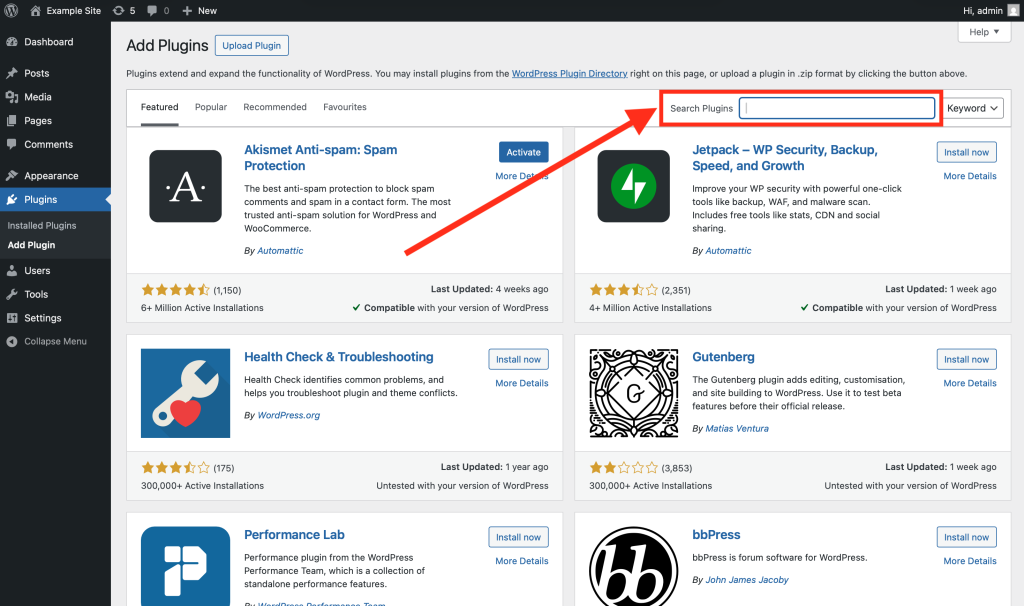The height and width of the screenshot is (606, 1024).
Task: Open the Appearance menu in sidebar
Action: click(51, 176)
